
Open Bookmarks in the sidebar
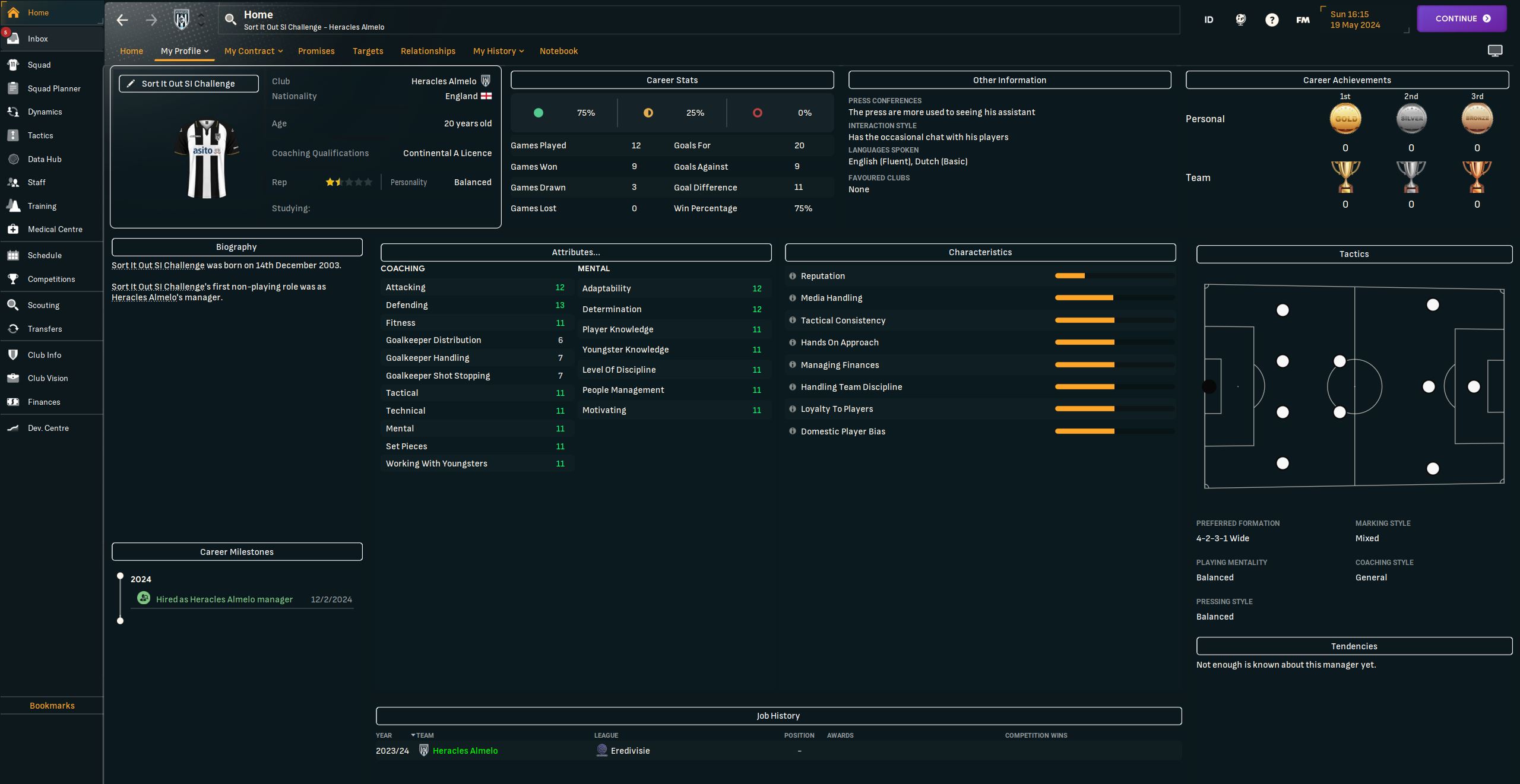point(52,706)
